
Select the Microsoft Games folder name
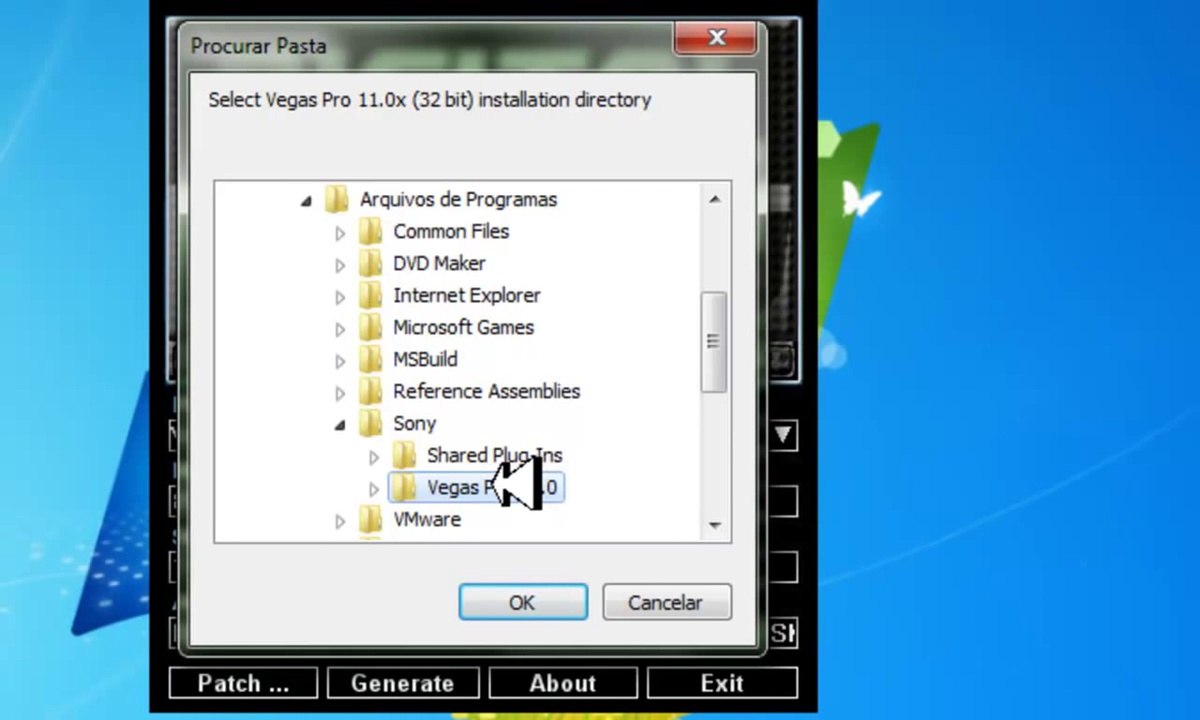(463, 327)
